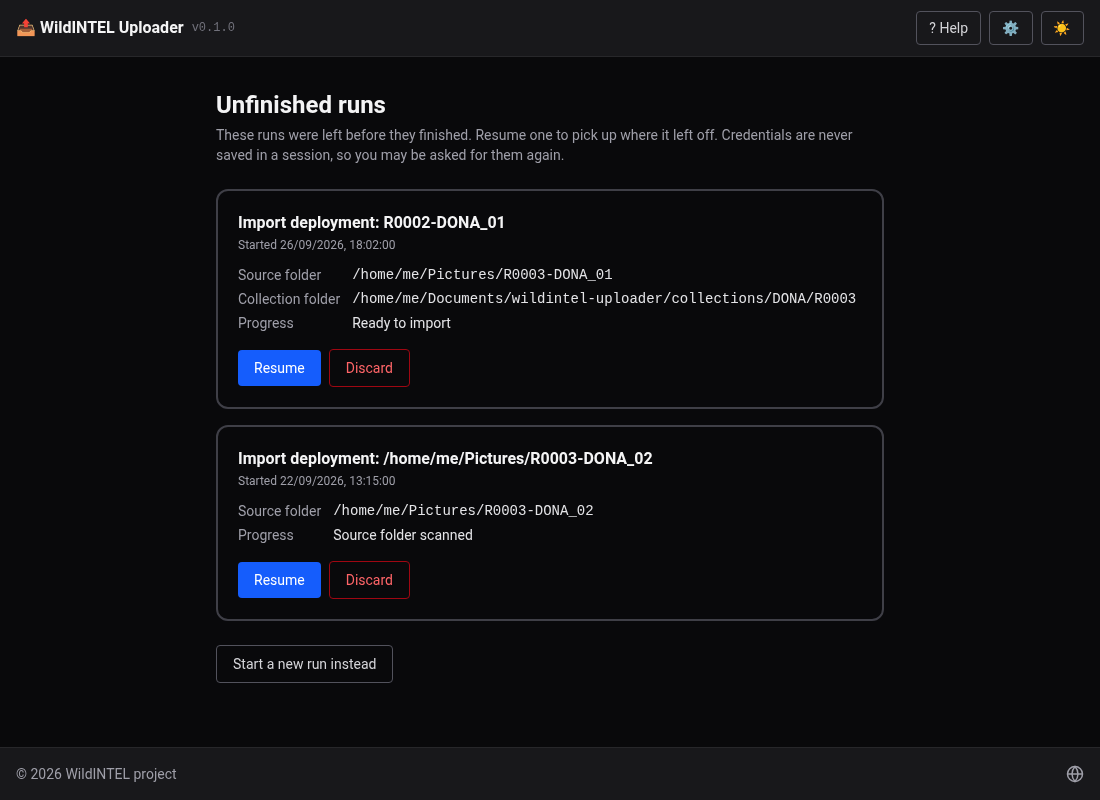This screenshot has width=1100, height=800.
Task: Click the Ready to import progress status
Action: 401,323
